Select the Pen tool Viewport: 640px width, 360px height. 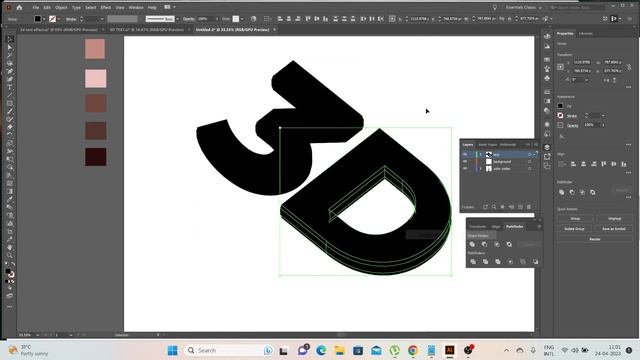coord(10,71)
